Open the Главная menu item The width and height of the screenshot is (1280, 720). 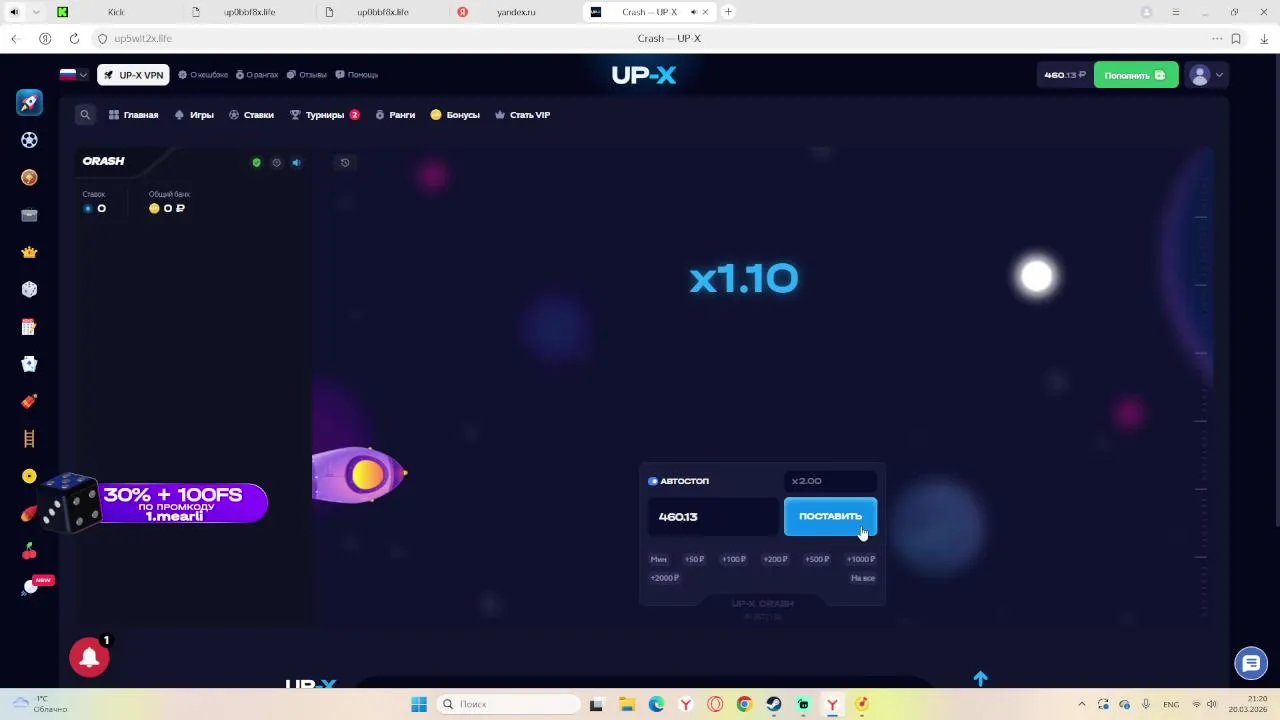(134, 115)
